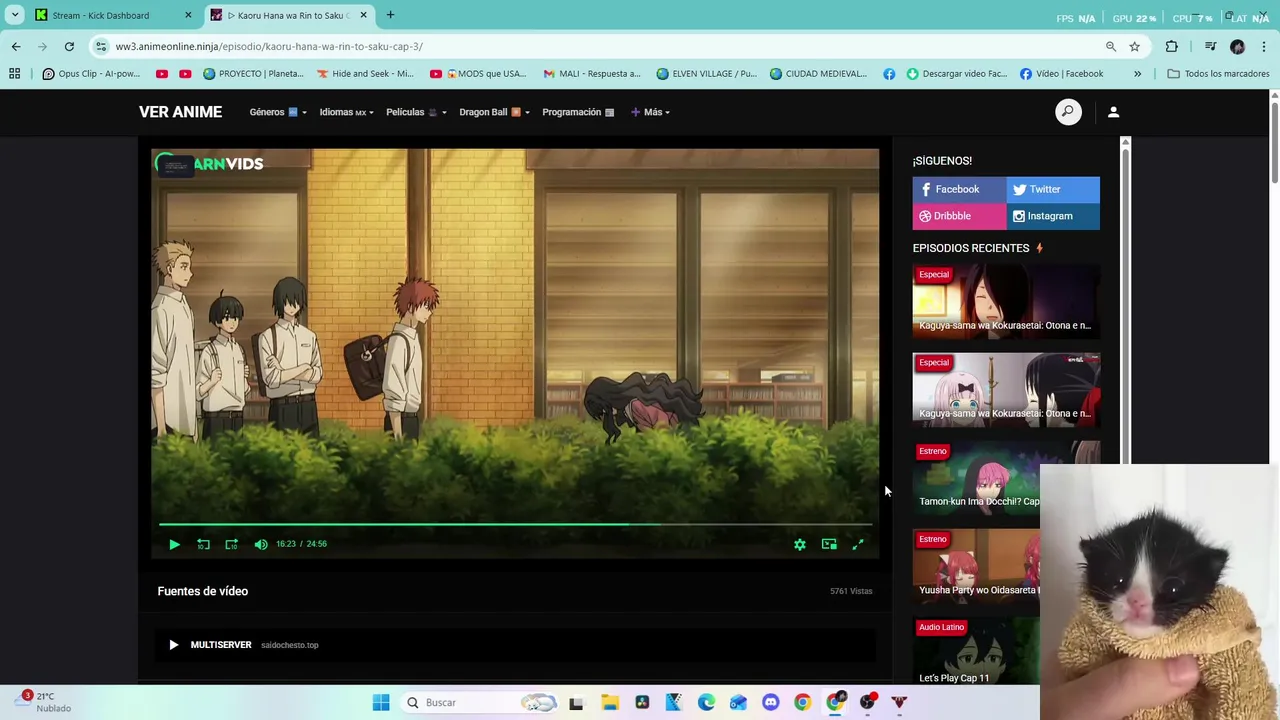This screenshot has height=720, width=1280.
Task: Open Vídeo | Facebook bookmark
Action: pyautogui.click(x=1062, y=73)
